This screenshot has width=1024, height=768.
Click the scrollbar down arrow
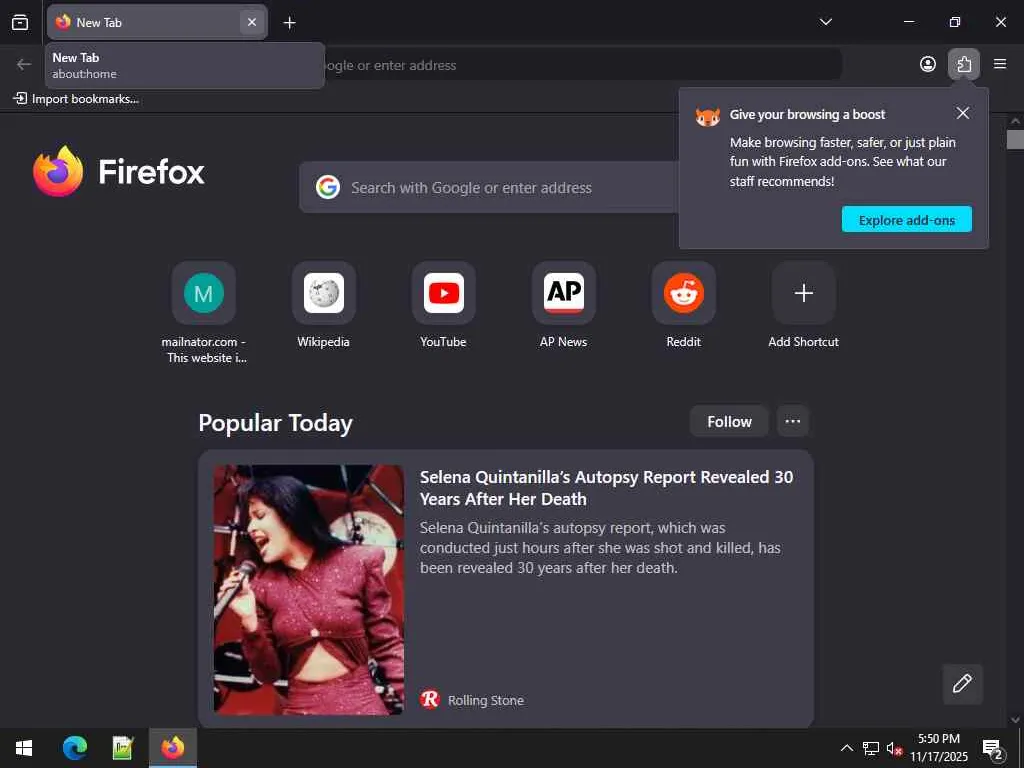tap(1015, 720)
